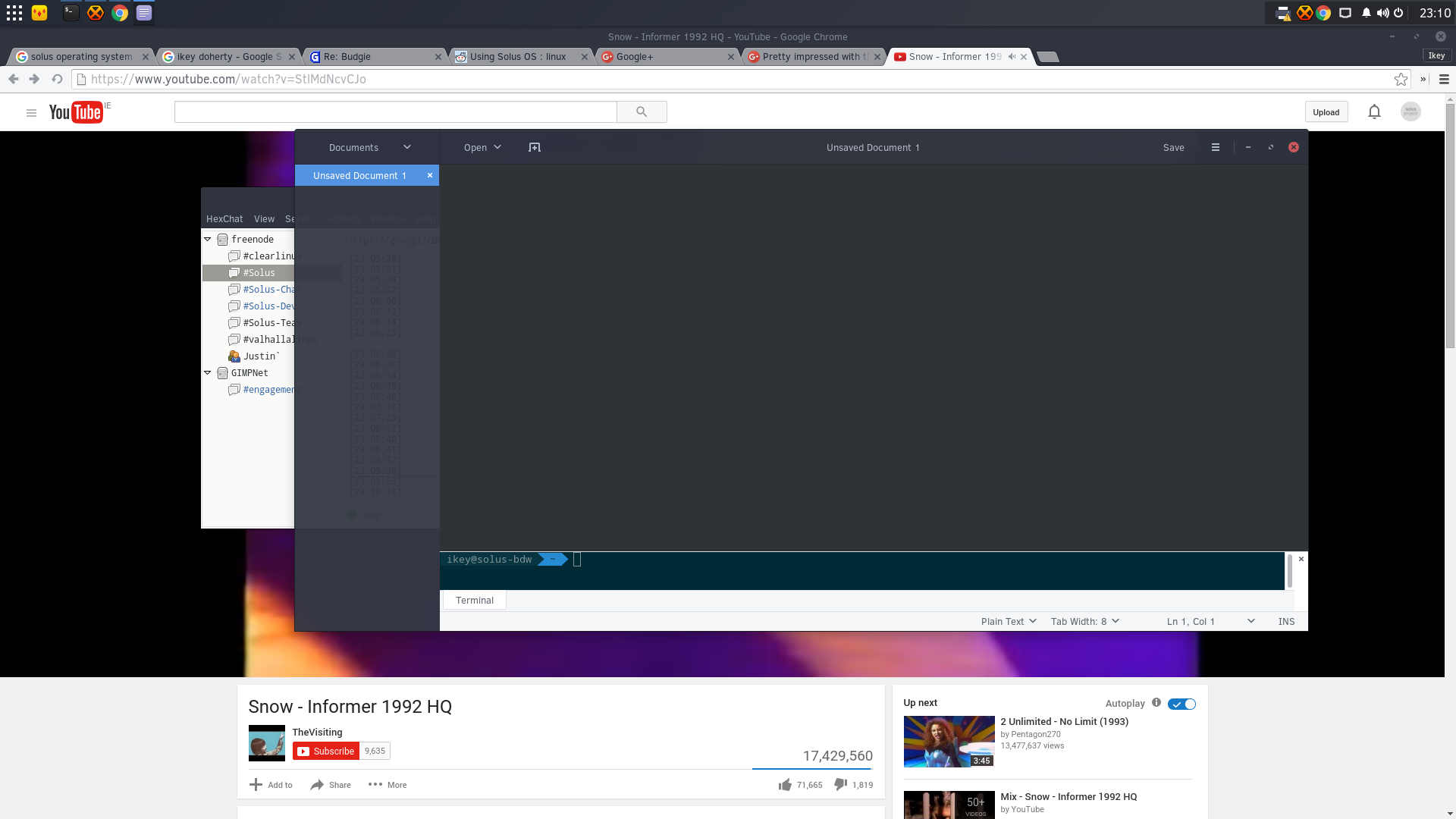Launch the yellow app icon in top panel

[39, 13]
